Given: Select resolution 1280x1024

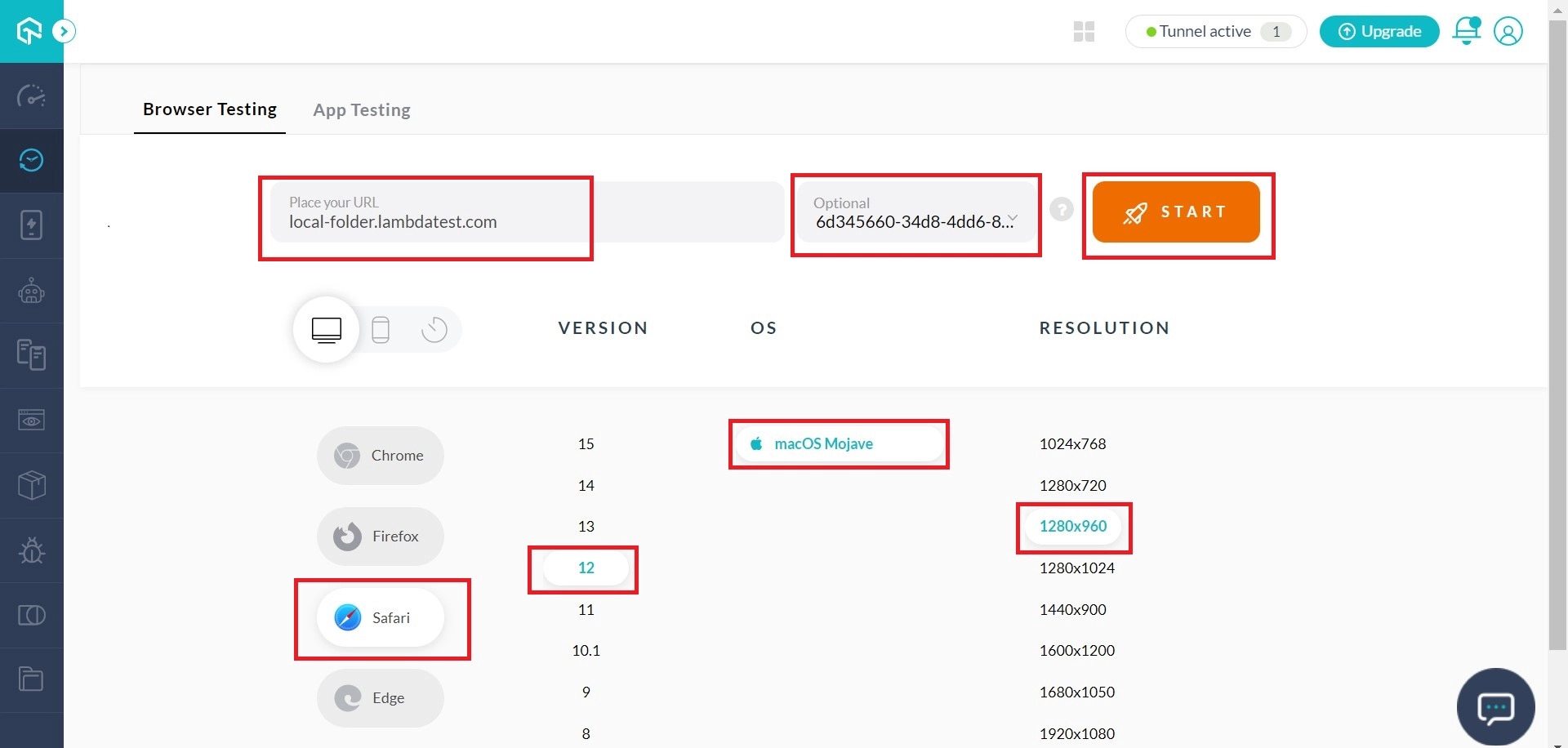Looking at the screenshot, I should click(1076, 568).
